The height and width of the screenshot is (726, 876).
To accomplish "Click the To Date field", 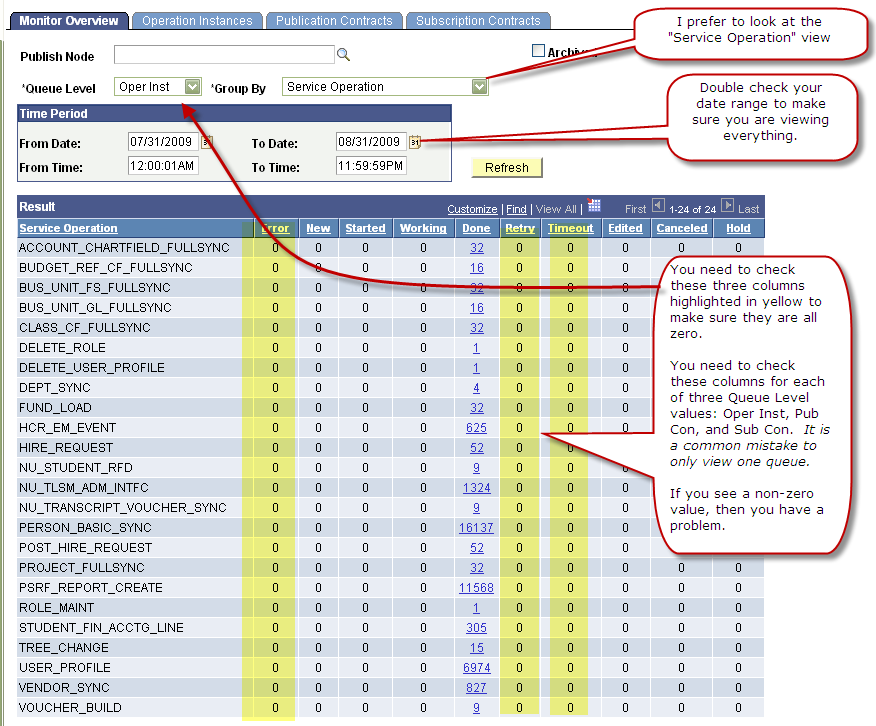I will [x=371, y=142].
